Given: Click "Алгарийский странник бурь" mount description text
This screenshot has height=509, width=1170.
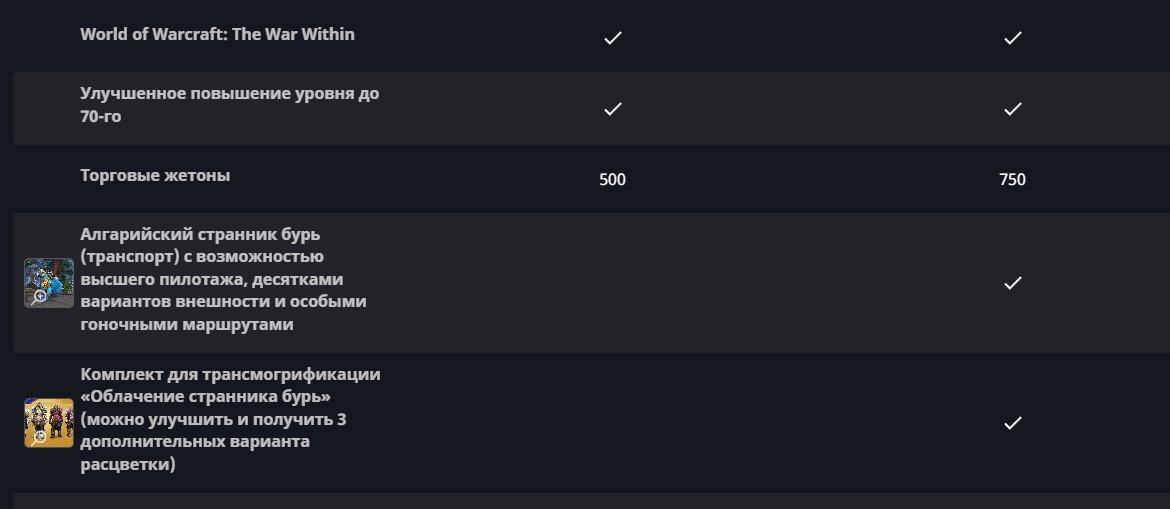Looking at the screenshot, I should click(225, 279).
